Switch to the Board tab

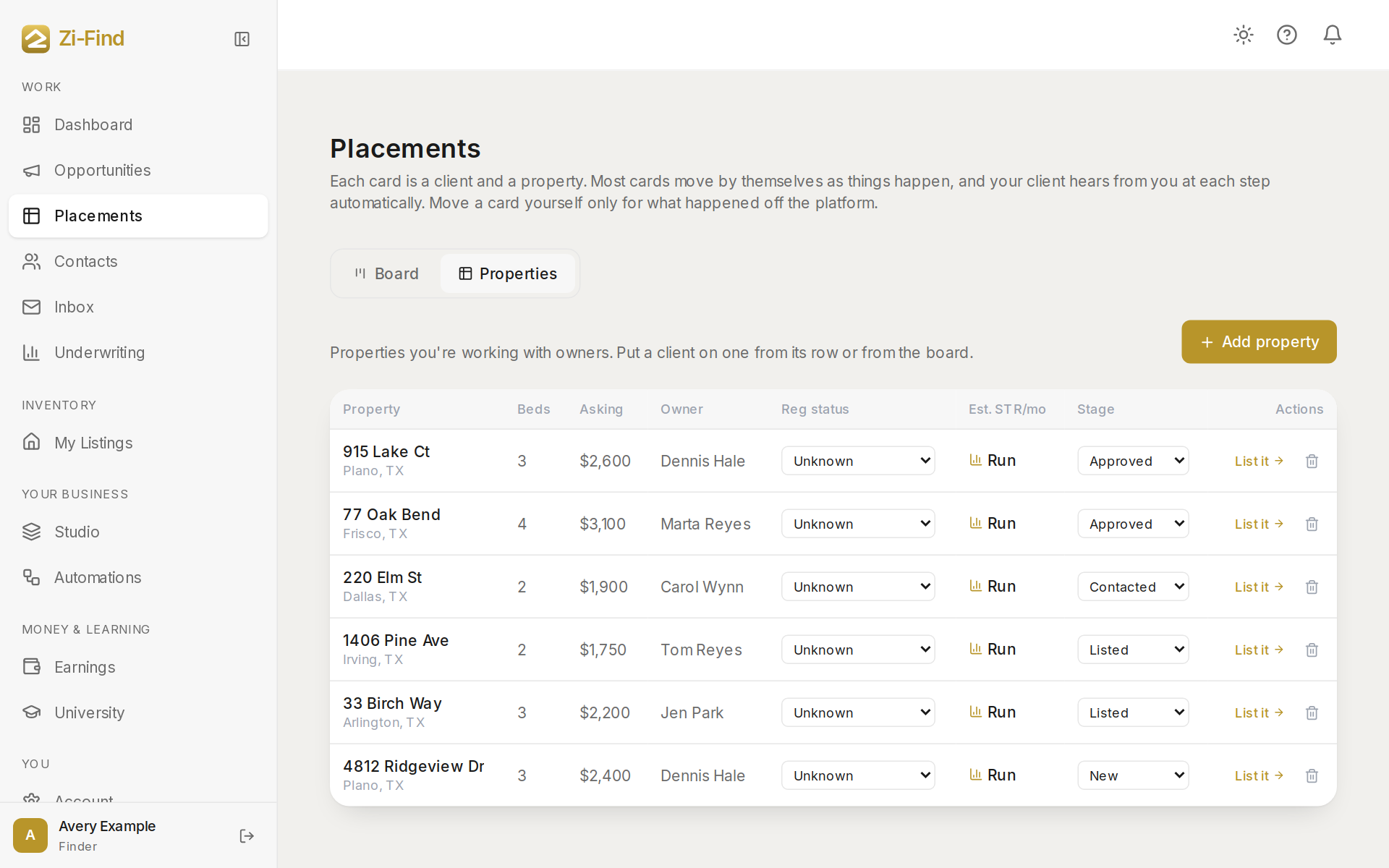(386, 273)
